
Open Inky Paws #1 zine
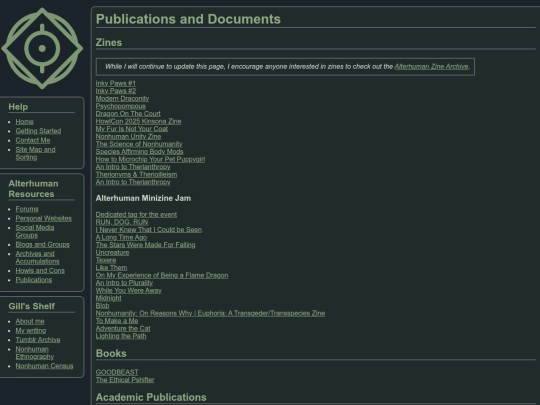pos(116,83)
